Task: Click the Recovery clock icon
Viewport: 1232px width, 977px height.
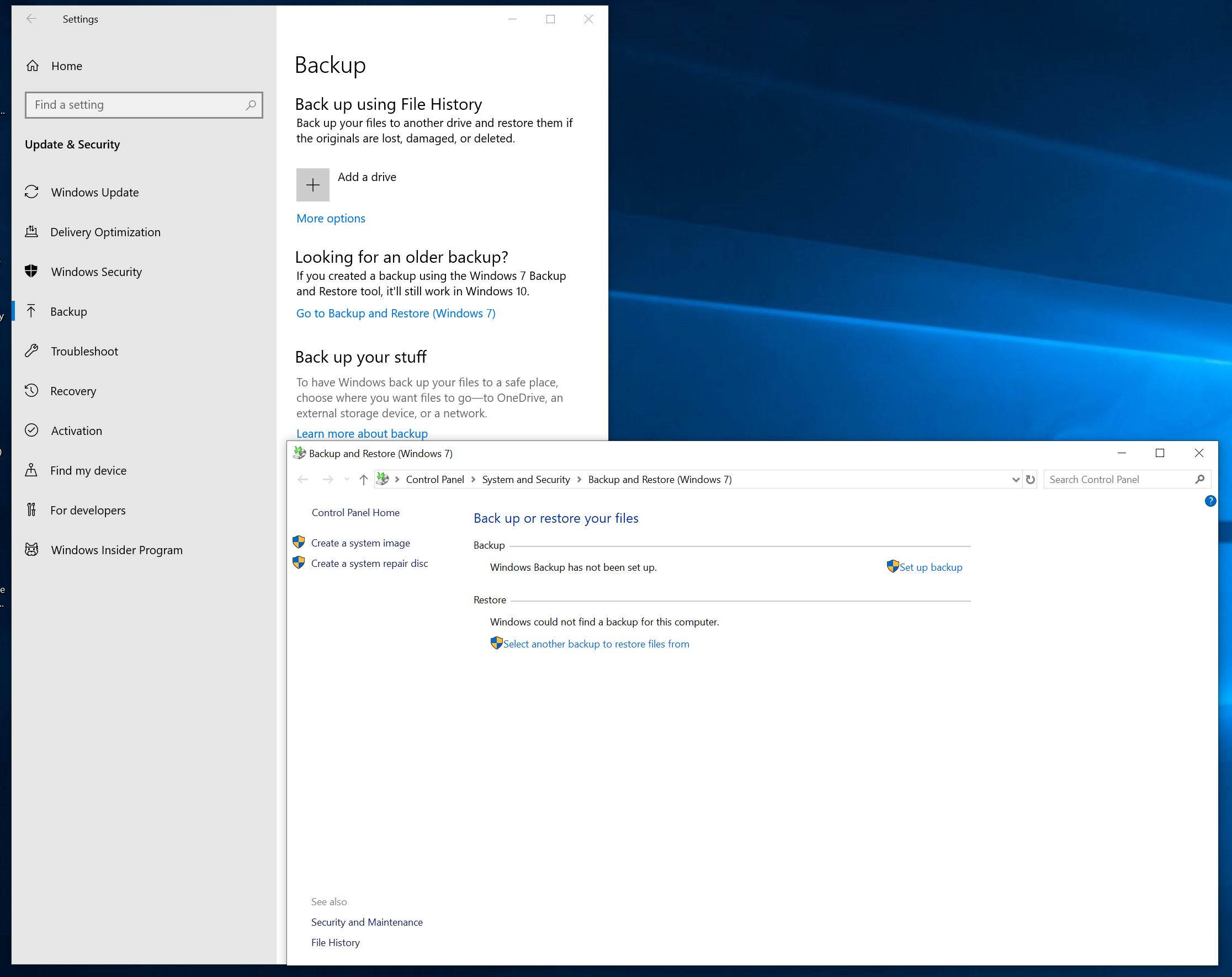Action: pyautogui.click(x=32, y=390)
